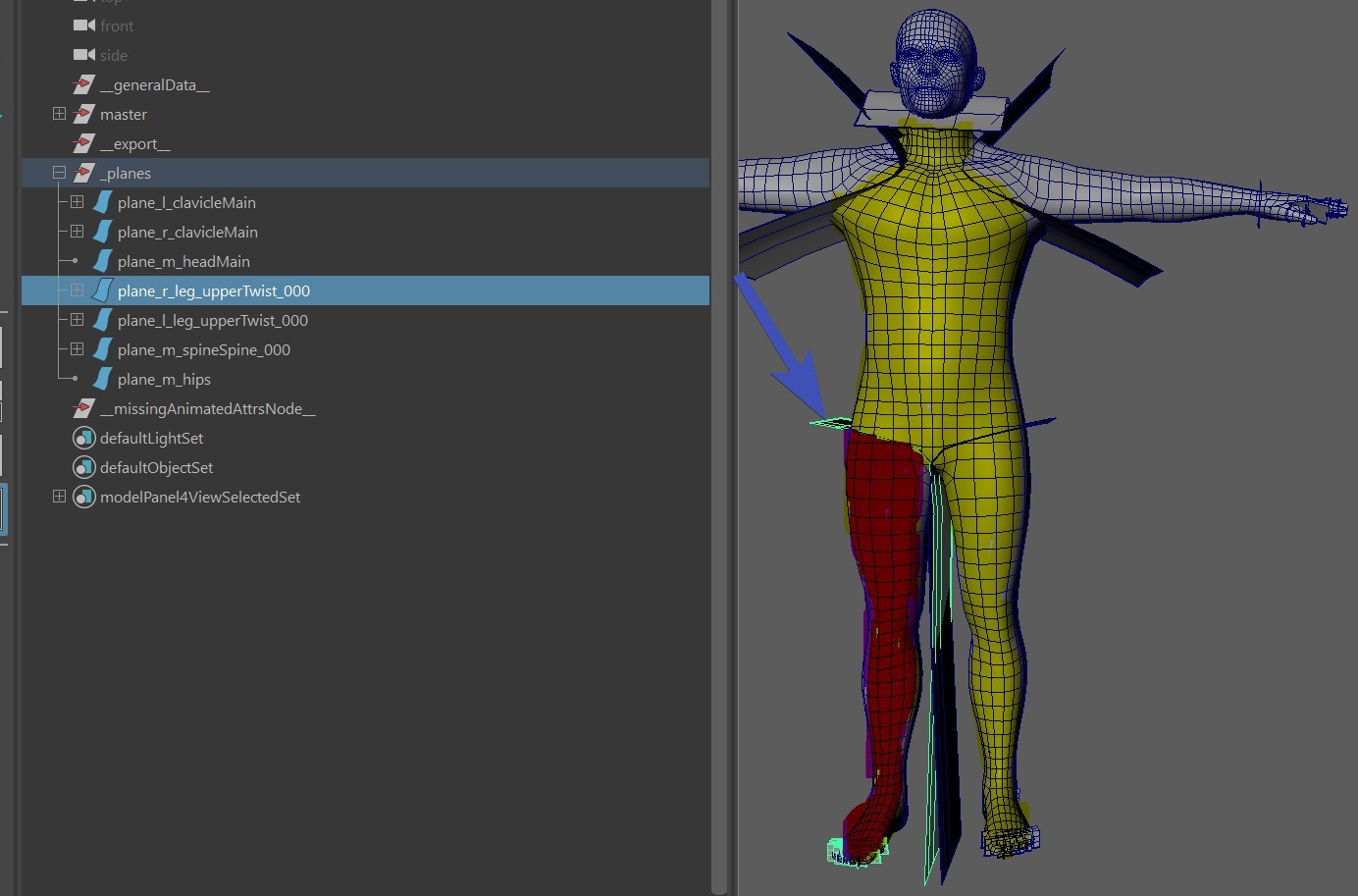Click the side camera icon
The width and height of the screenshot is (1358, 896).
84,55
